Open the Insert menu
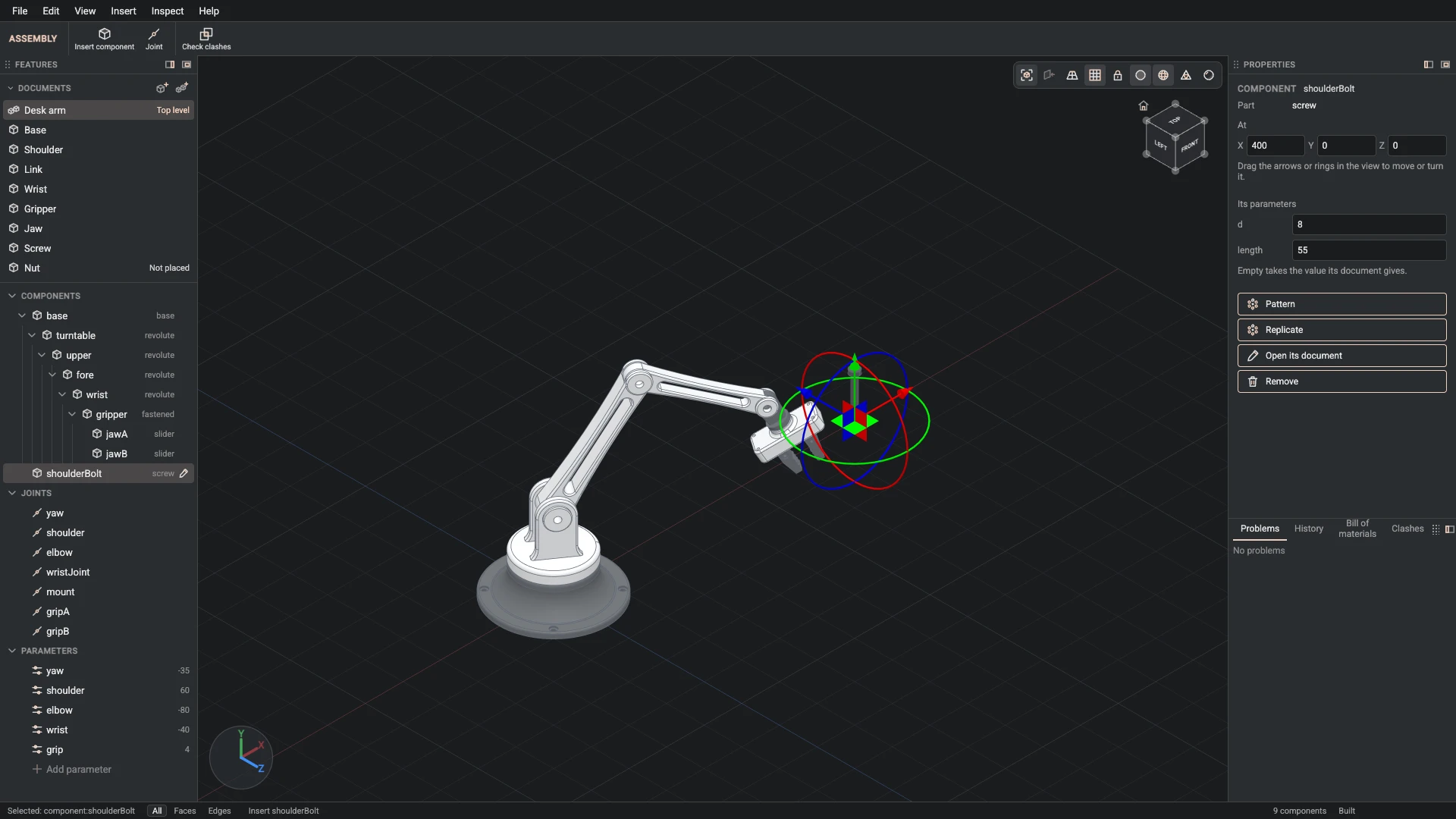 [x=124, y=11]
